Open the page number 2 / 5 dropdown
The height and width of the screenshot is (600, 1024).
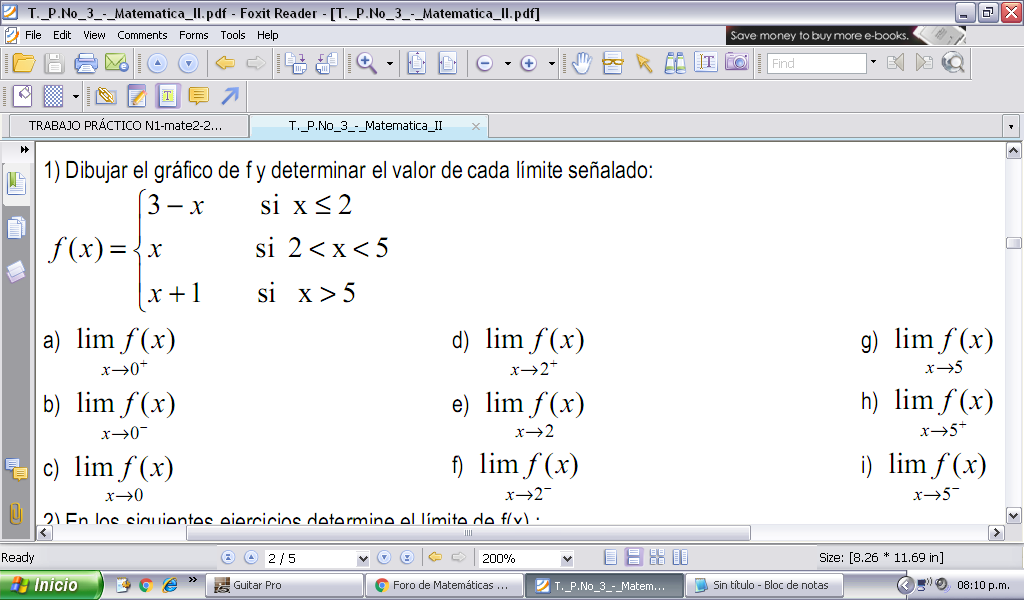pos(362,559)
